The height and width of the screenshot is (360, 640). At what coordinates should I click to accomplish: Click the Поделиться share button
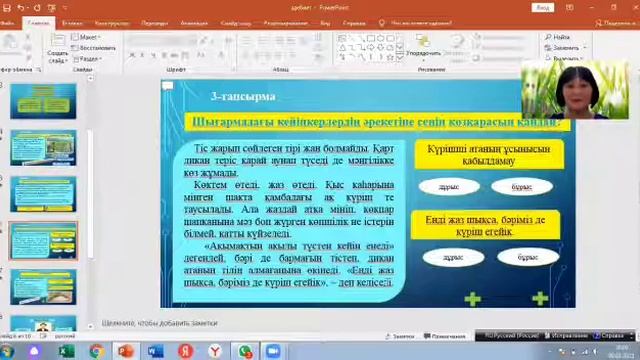(x=617, y=23)
